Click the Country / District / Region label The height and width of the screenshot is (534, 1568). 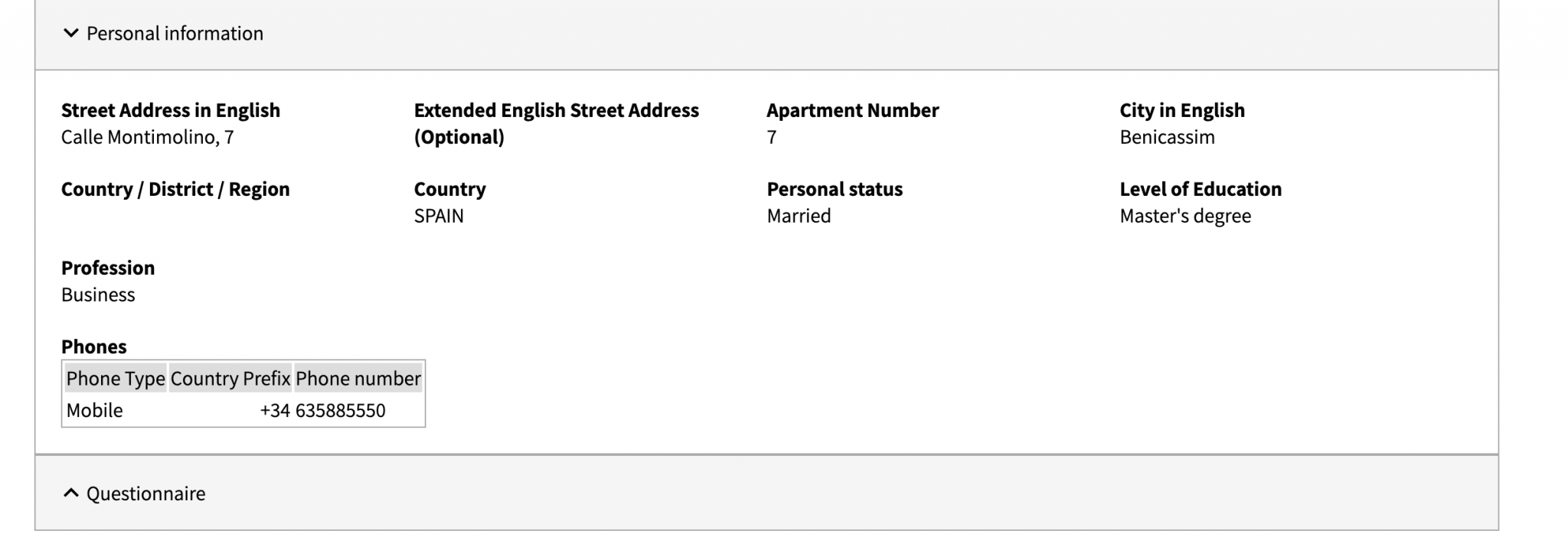(175, 190)
